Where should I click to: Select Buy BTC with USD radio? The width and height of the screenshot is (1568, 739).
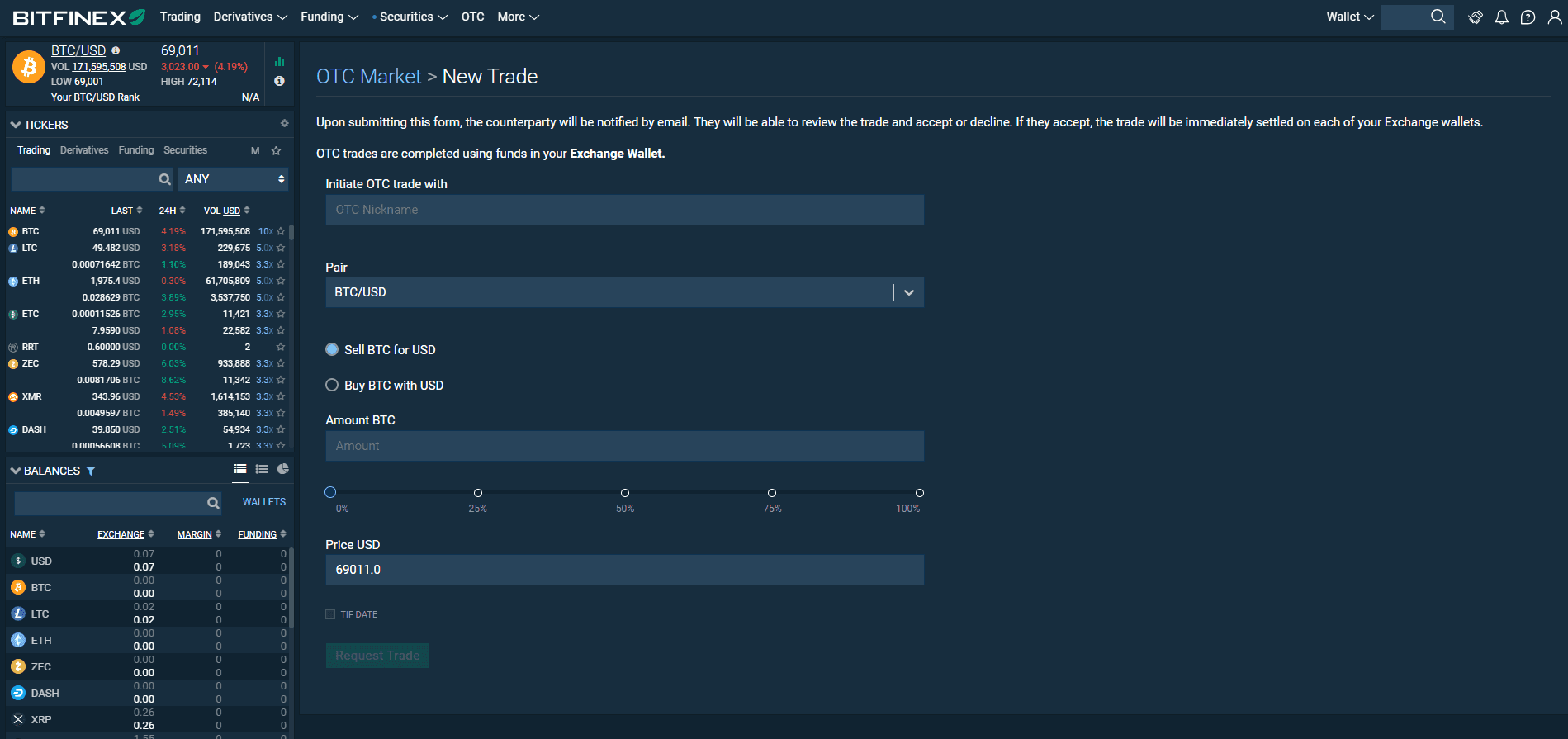click(332, 385)
